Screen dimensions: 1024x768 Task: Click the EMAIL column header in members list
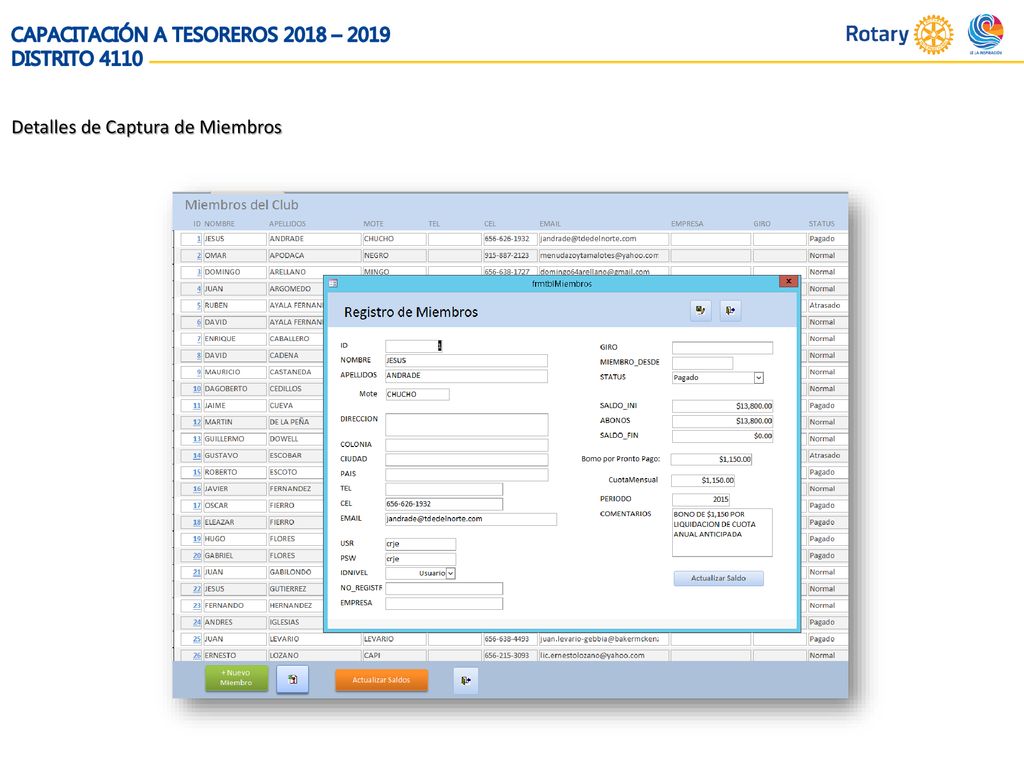[550, 224]
